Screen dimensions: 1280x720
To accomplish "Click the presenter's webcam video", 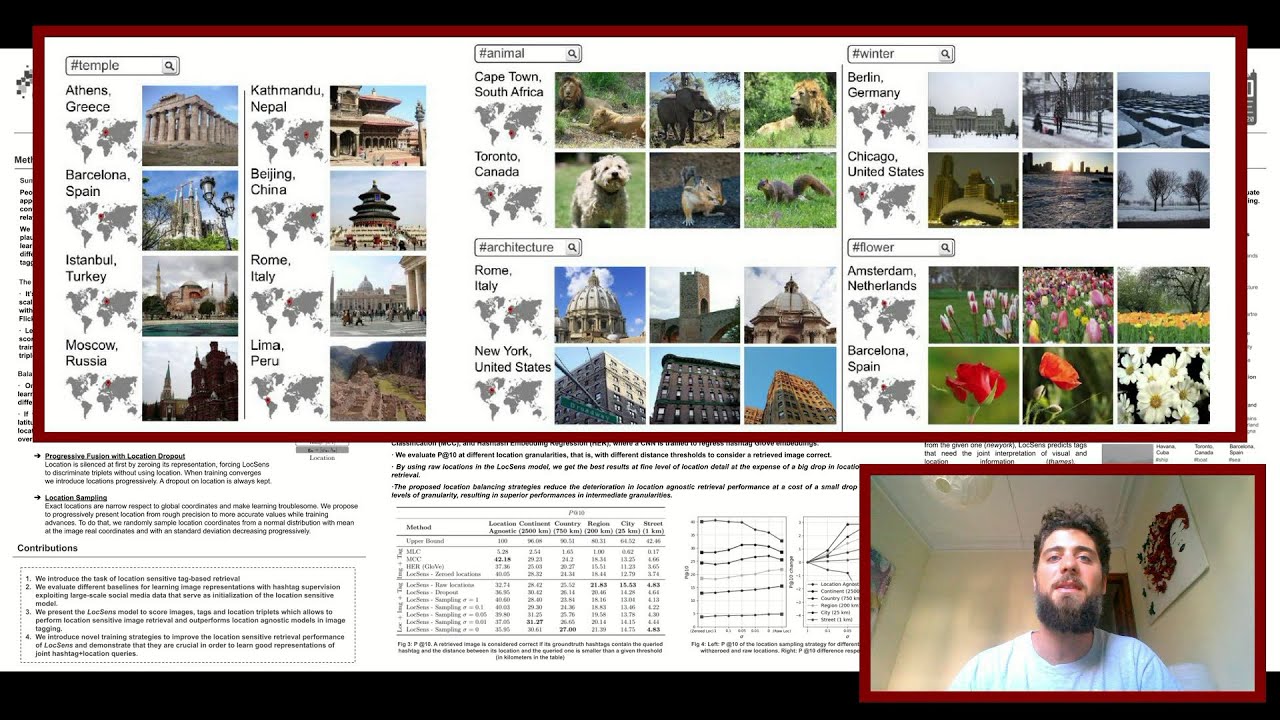I will [x=1061, y=582].
